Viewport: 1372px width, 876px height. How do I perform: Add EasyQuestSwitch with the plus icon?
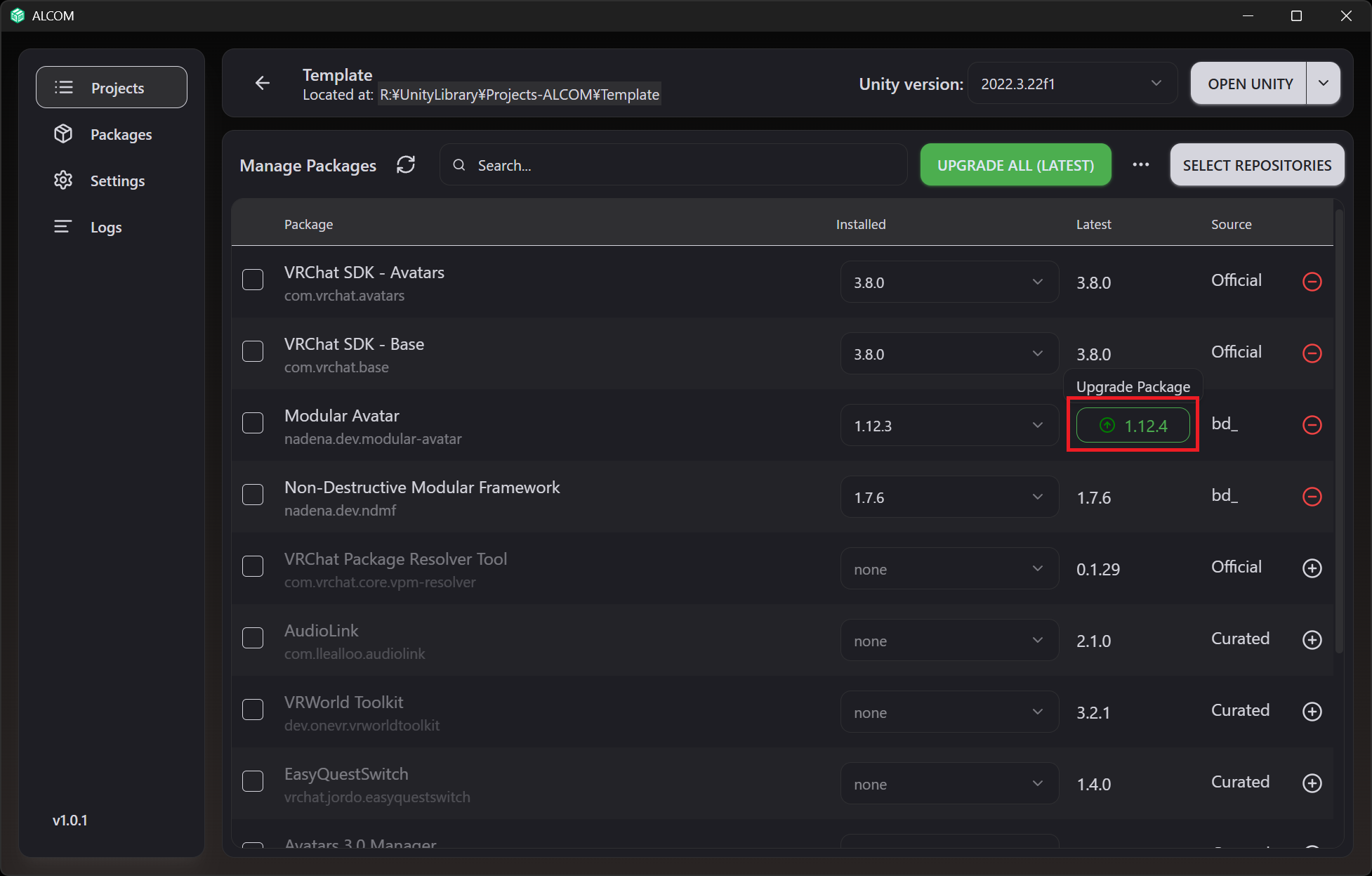1312,783
